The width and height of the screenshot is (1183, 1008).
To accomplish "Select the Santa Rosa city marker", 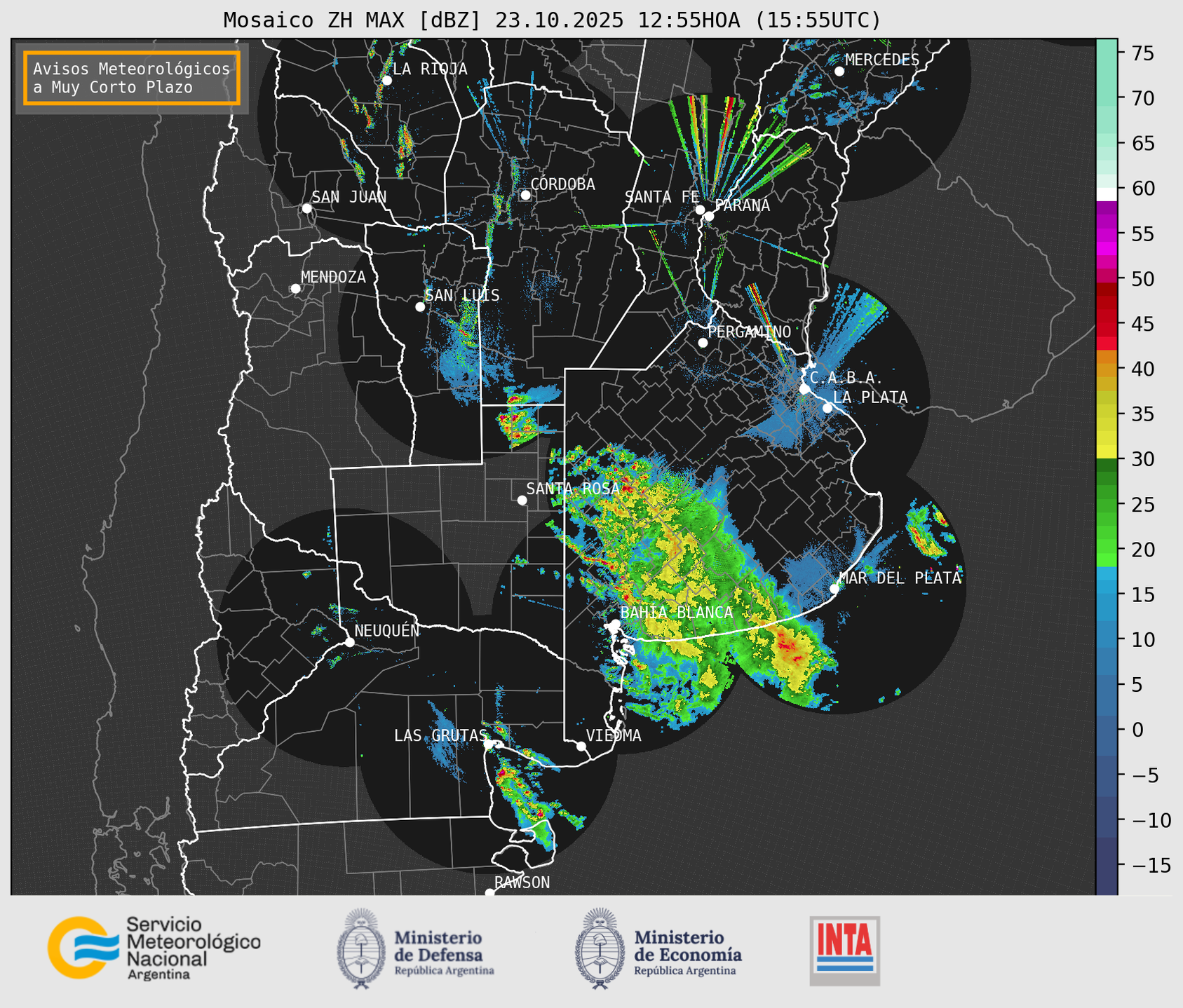I will click(522, 500).
